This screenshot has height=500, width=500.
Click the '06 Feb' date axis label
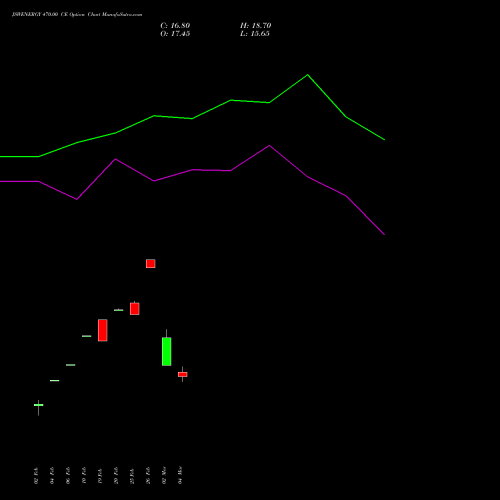click(x=68, y=476)
